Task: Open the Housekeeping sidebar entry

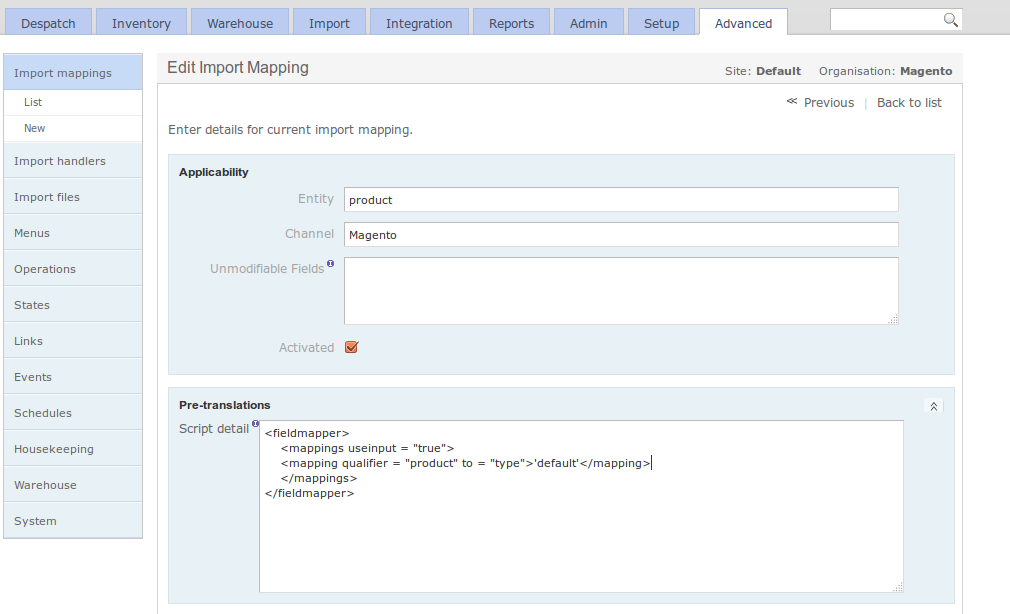Action: coord(54,448)
